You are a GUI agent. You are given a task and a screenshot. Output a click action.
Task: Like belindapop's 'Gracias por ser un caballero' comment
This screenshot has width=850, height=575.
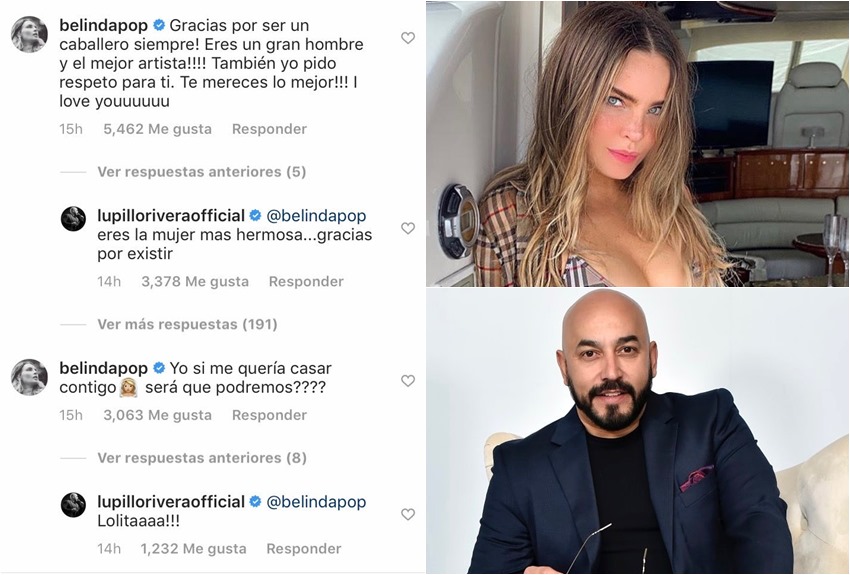click(408, 38)
